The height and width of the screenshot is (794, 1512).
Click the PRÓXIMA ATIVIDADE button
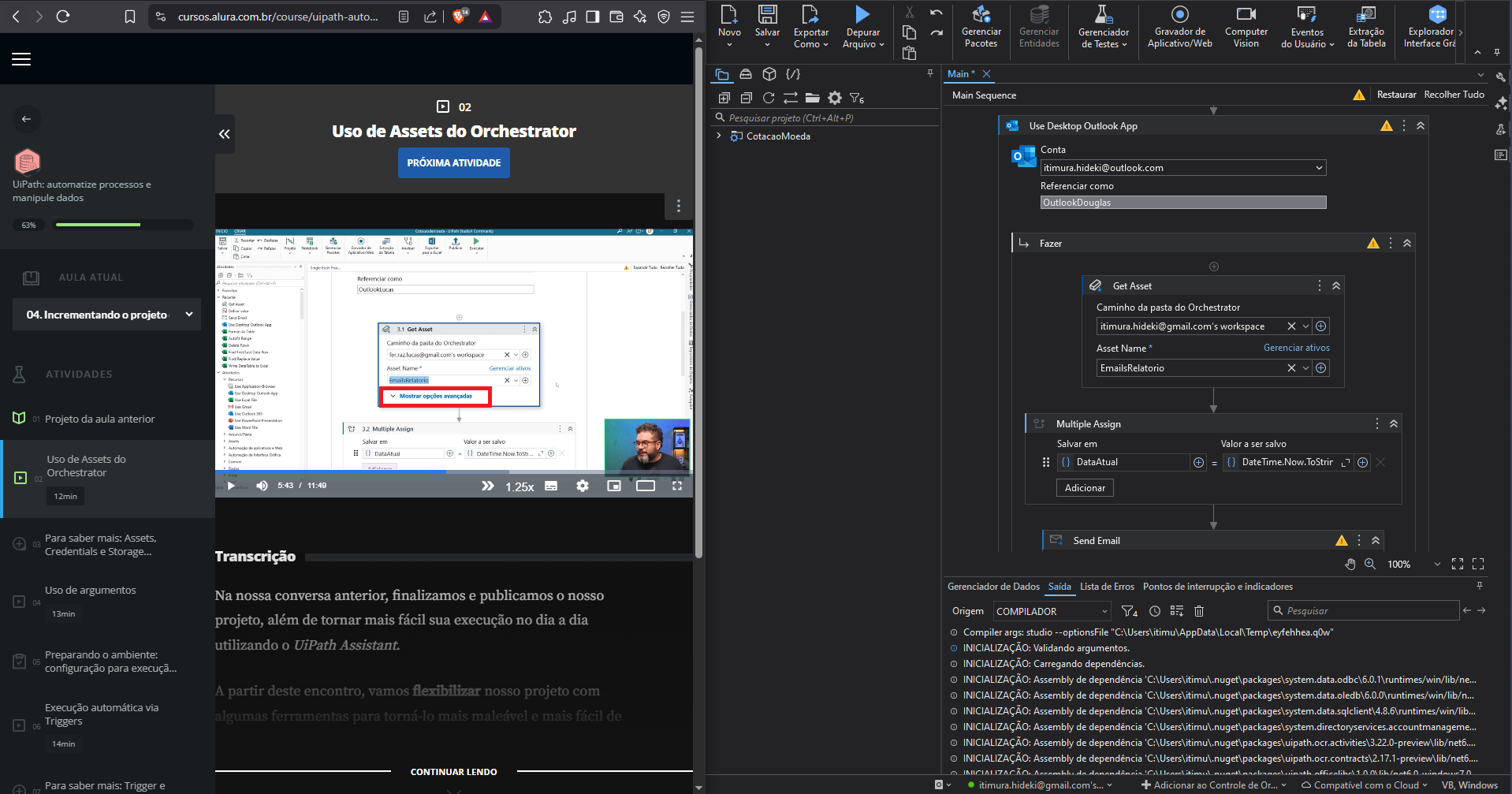pos(454,163)
